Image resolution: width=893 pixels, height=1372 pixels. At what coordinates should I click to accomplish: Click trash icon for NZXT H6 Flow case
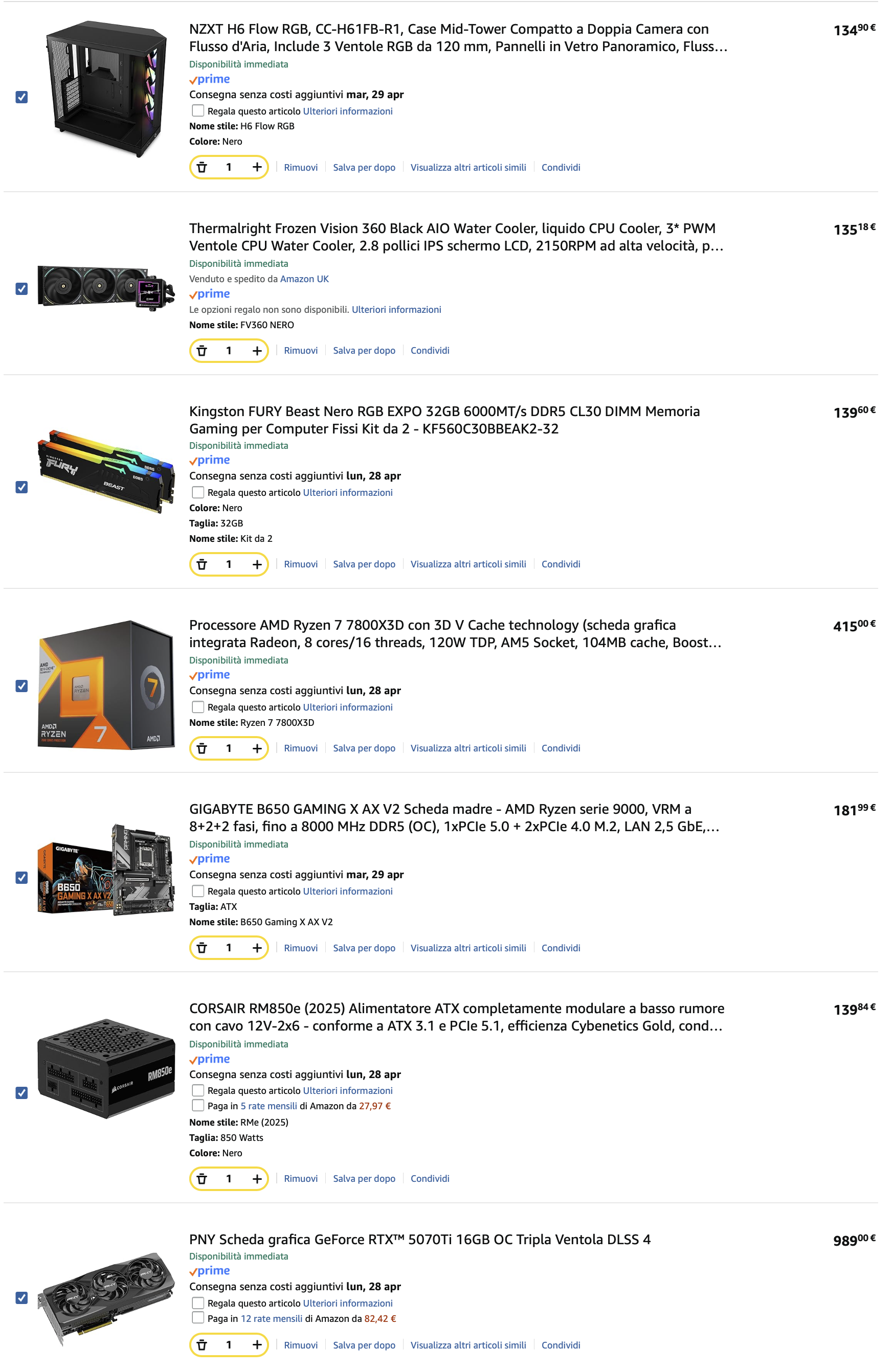pyautogui.click(x=202, y=167)
